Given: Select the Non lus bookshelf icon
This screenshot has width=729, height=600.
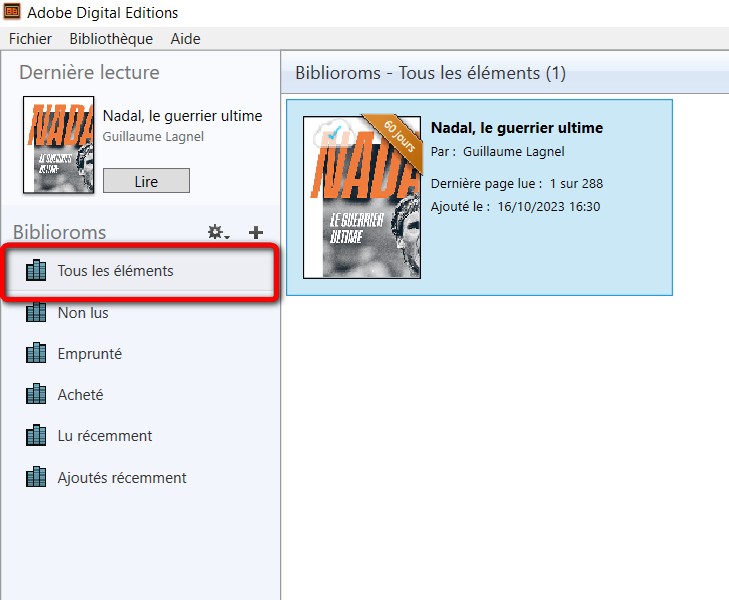Looking at the screenshot, I should pyautogui.click(x=36, y=313).
